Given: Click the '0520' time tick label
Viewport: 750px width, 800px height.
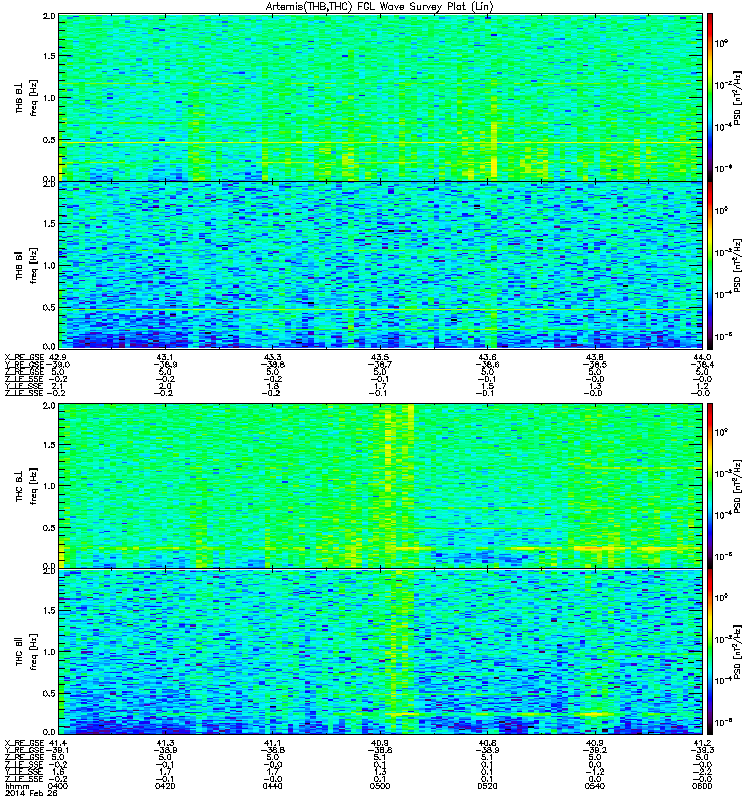Looking at the screenshot, I should (x=488, y=786).
